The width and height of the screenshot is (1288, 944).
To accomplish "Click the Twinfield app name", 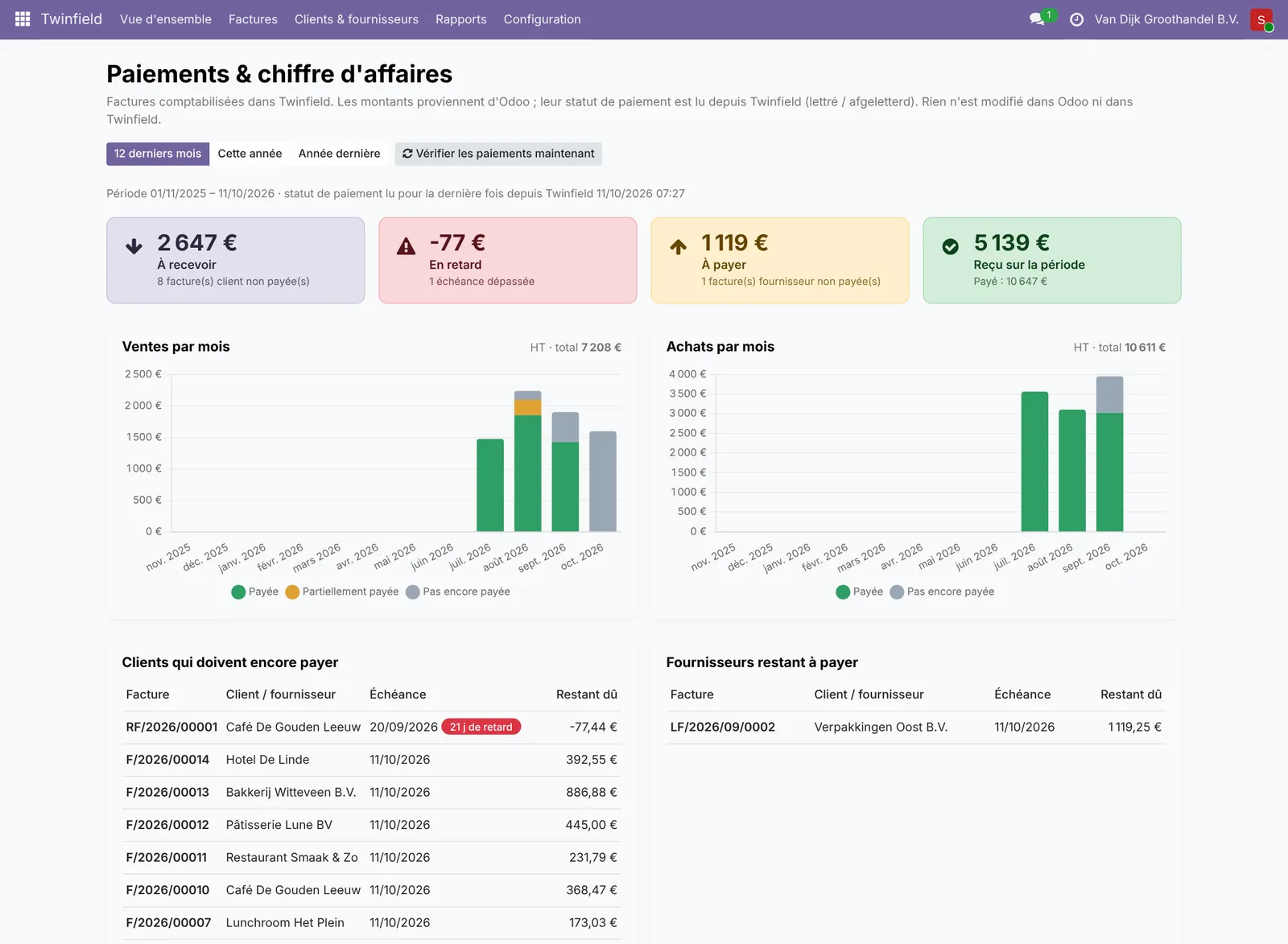I will [72, 19].
